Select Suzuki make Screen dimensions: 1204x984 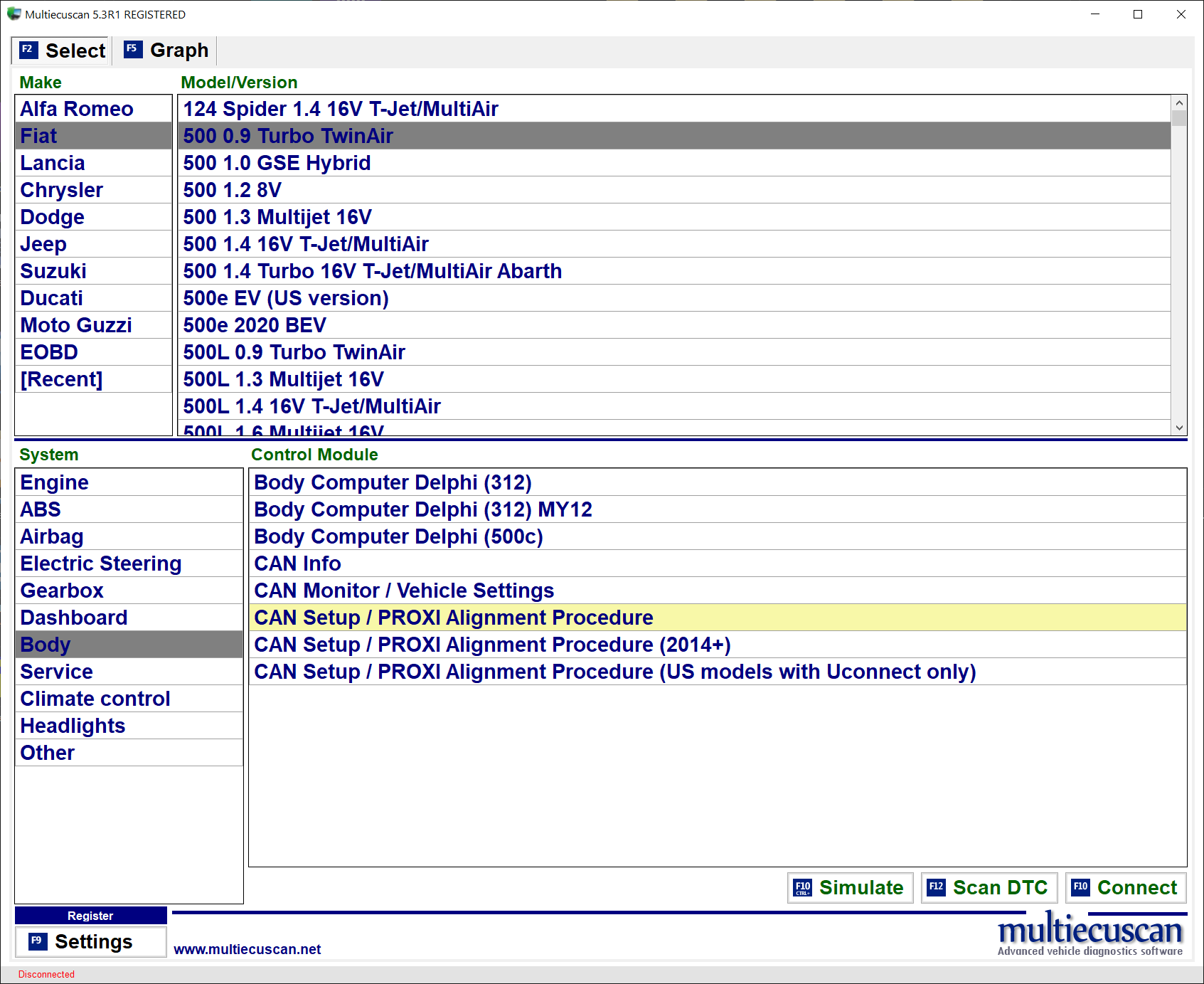pos(94,271)
